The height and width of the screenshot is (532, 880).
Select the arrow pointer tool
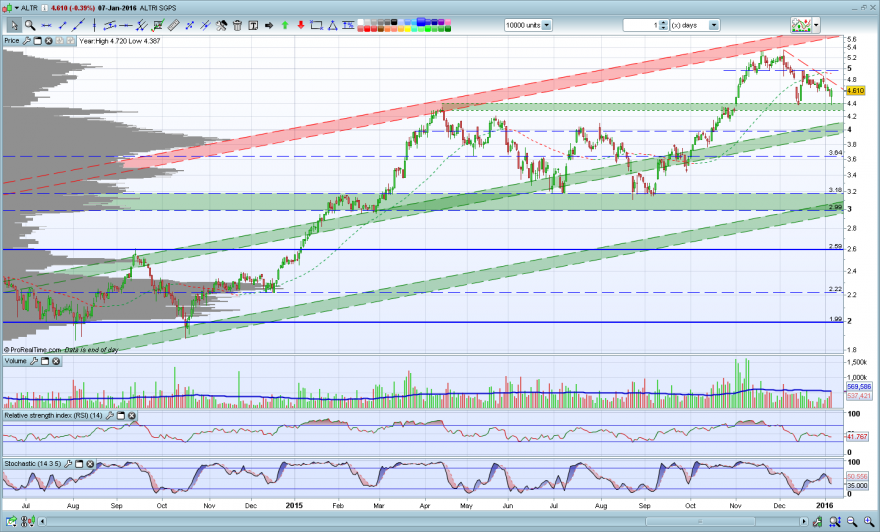pos(14,25)
